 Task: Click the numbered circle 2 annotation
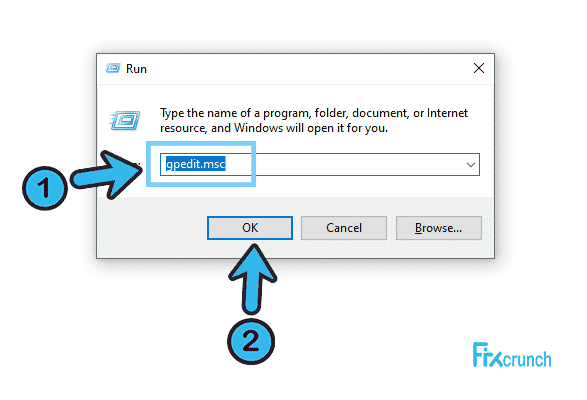tap(251, 342)
